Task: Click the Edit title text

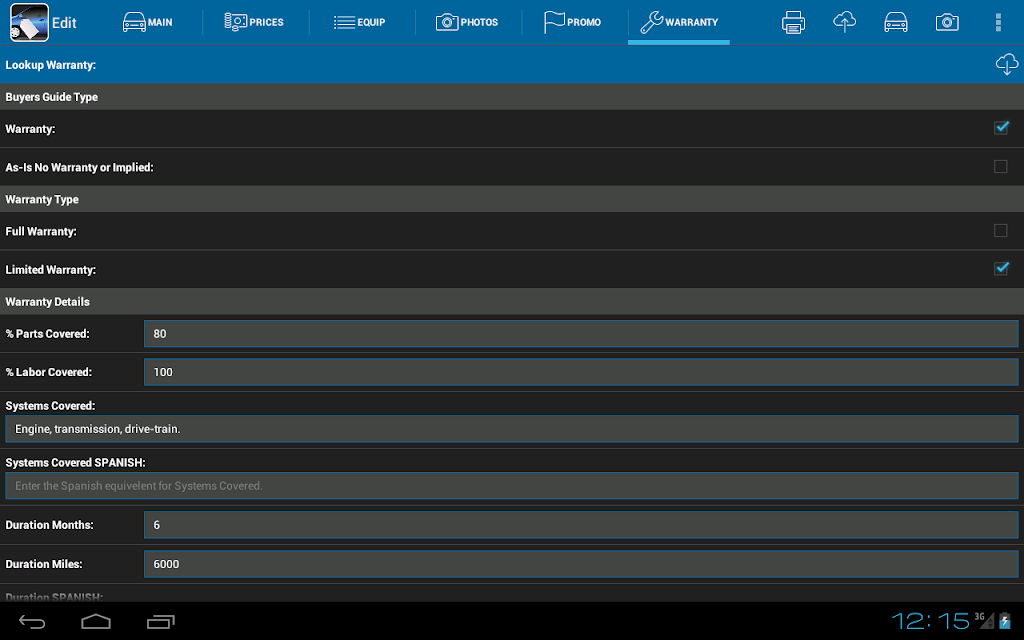Action: click(64, 23)
